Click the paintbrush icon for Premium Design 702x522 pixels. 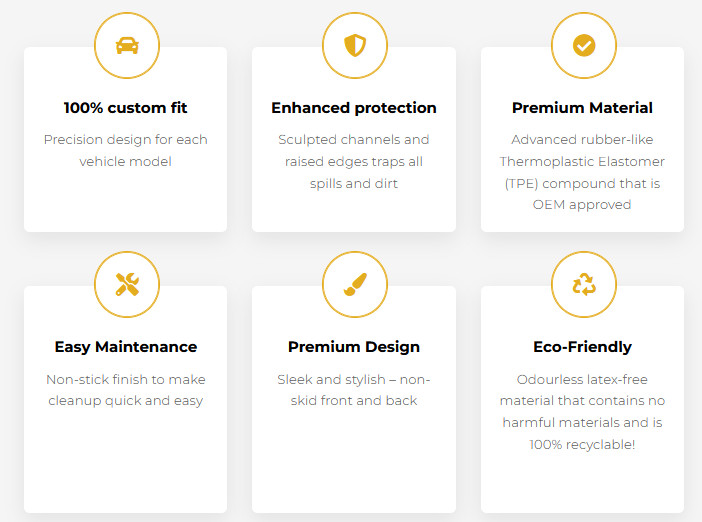(354, 284)
